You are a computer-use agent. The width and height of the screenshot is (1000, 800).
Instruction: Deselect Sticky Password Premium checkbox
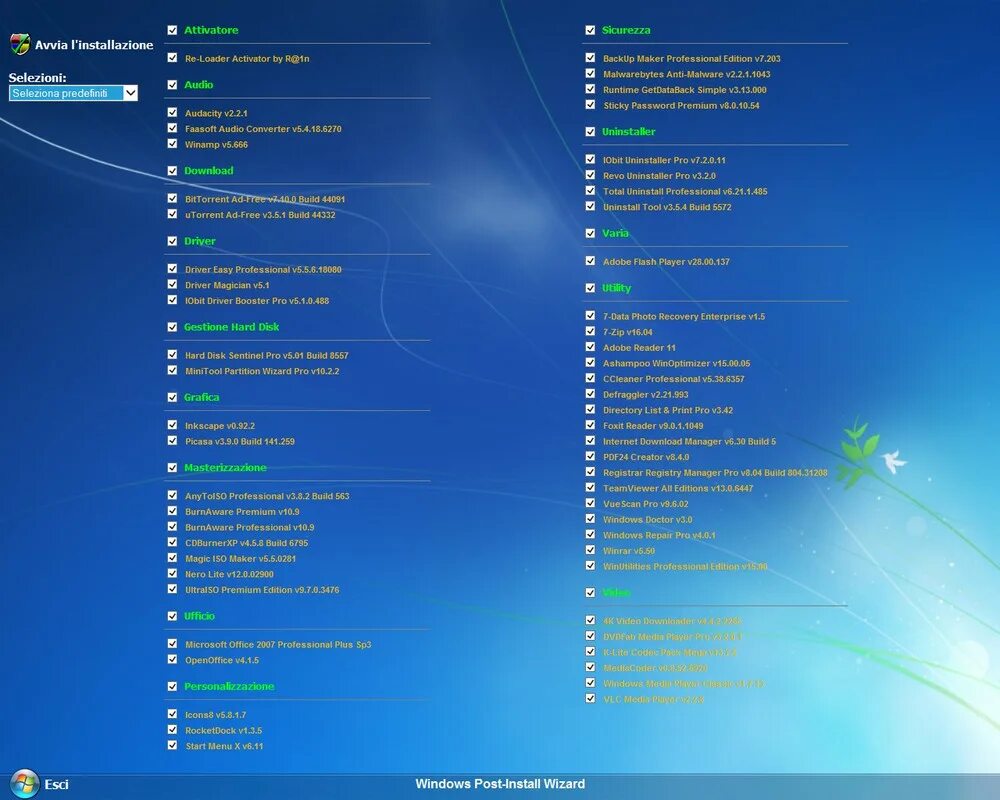click(x=590, y=105)
